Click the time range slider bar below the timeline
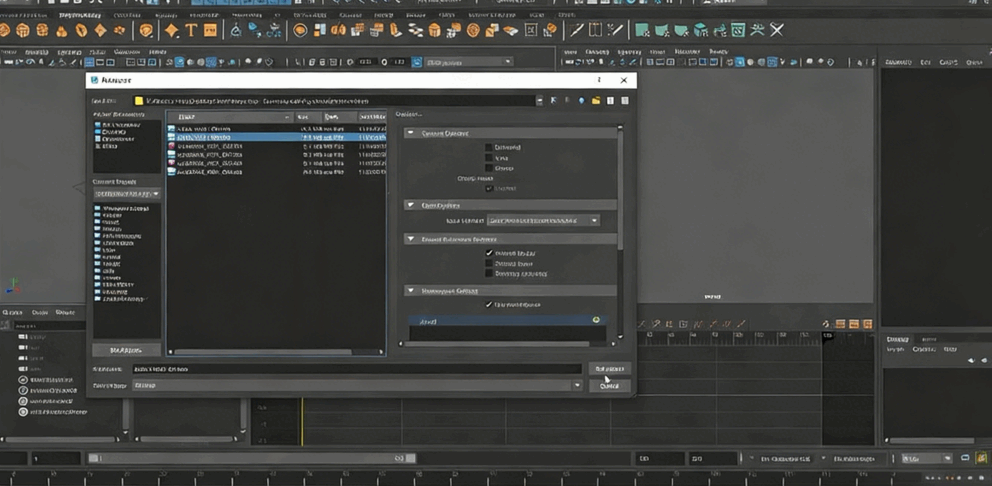The width and height of the screenshot is (992, 486). (250, 458)
